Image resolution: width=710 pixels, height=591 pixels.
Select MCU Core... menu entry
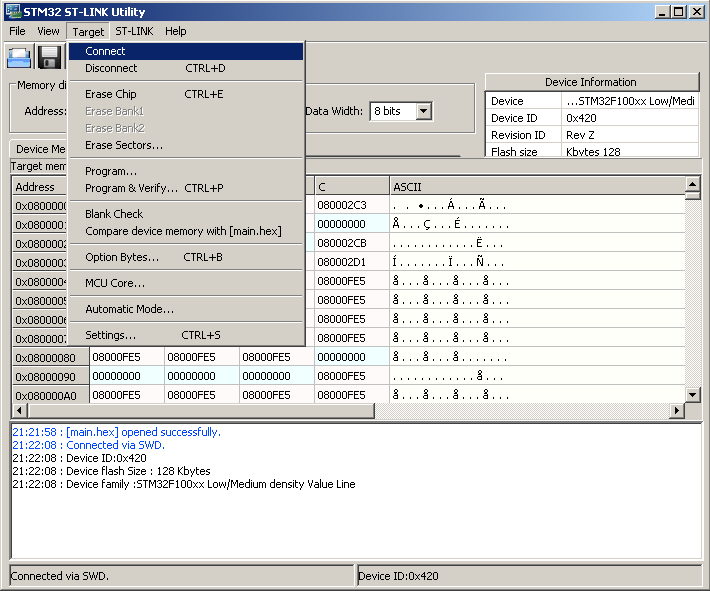click(x=115, y=283)
